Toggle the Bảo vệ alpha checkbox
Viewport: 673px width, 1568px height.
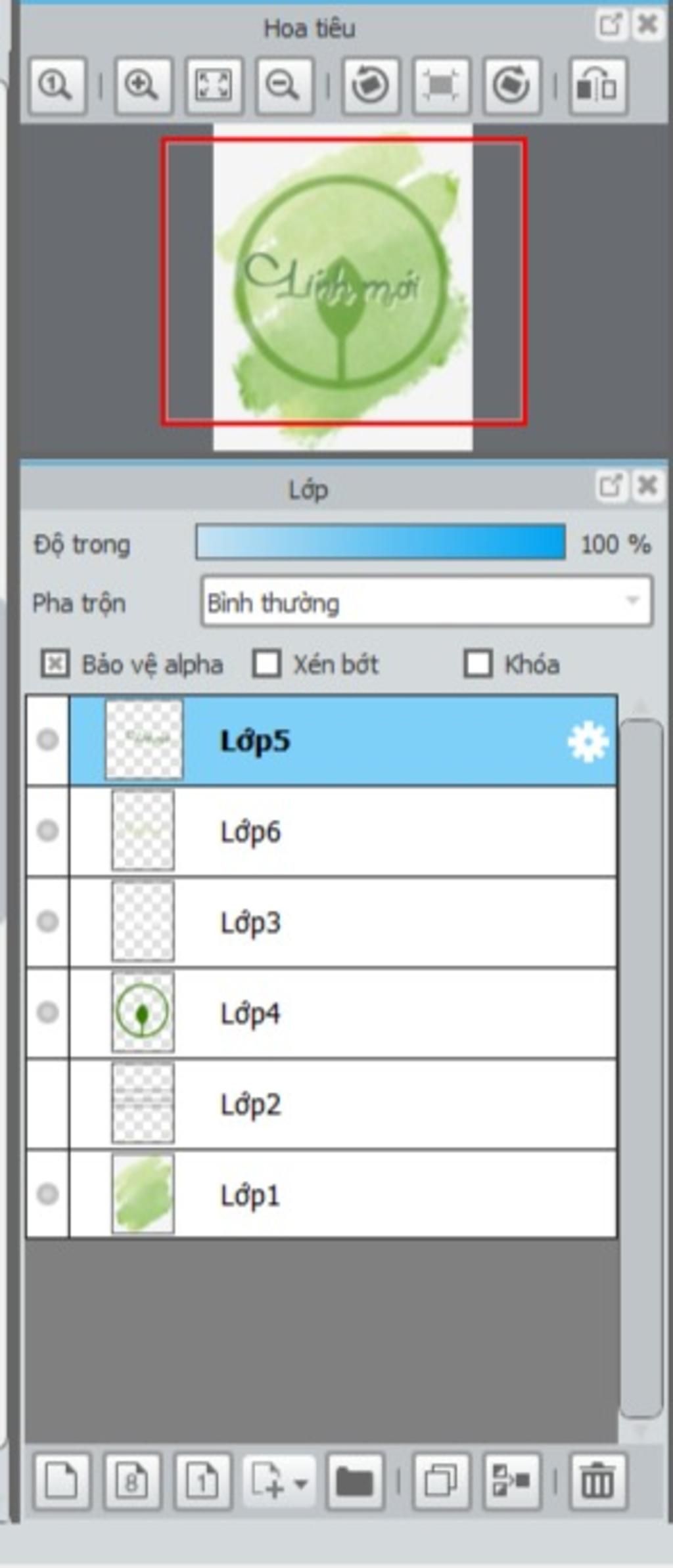click(x=55, y=663)
